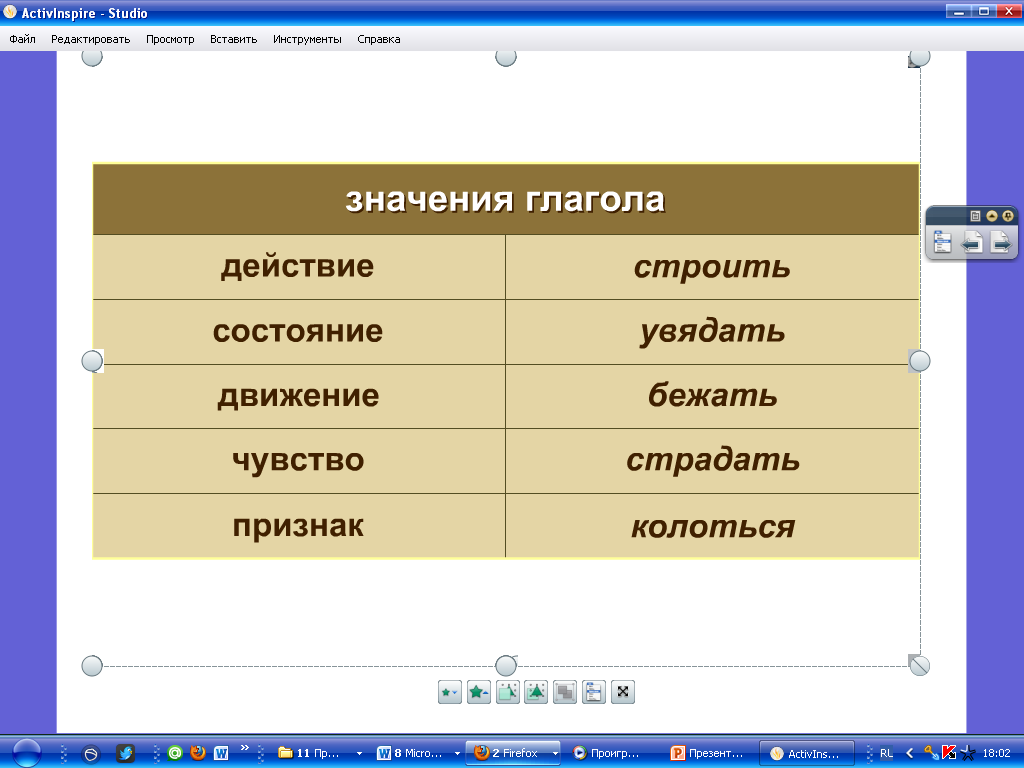
Task: Open the main menu icon in floating toolbox
Action: click(942, 242)
